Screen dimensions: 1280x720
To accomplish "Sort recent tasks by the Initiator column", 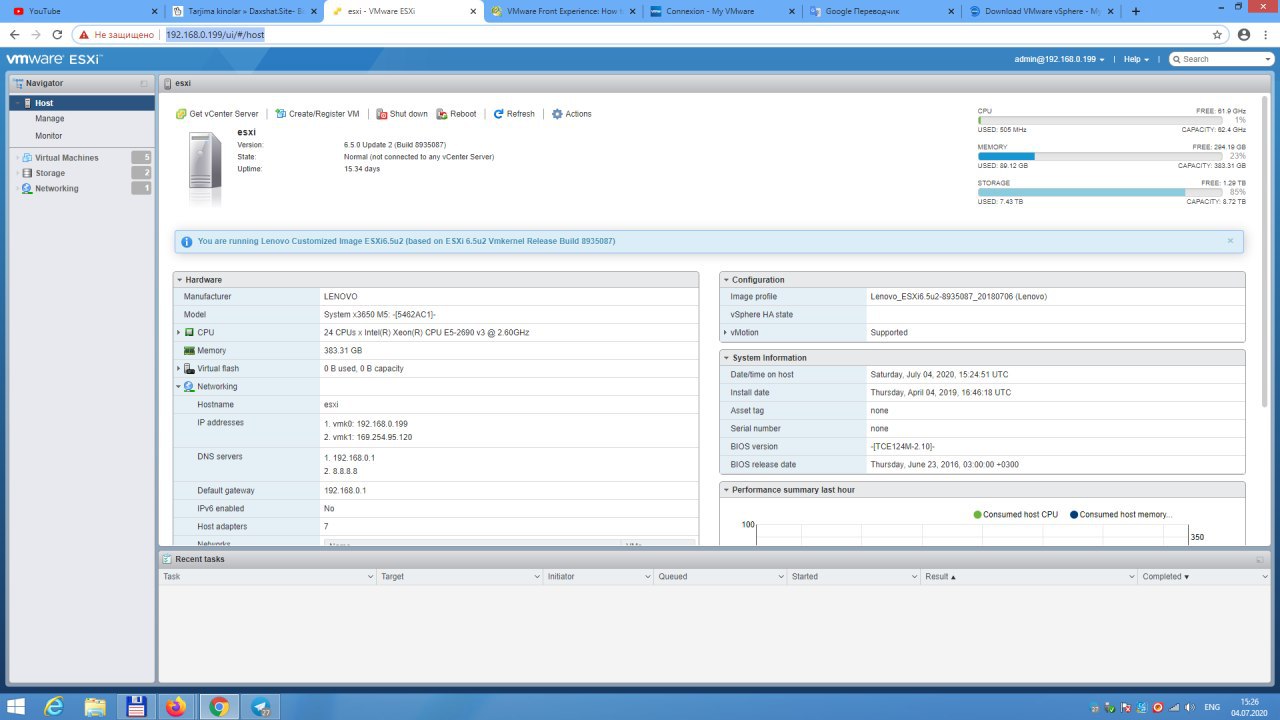I will [598, 577].
